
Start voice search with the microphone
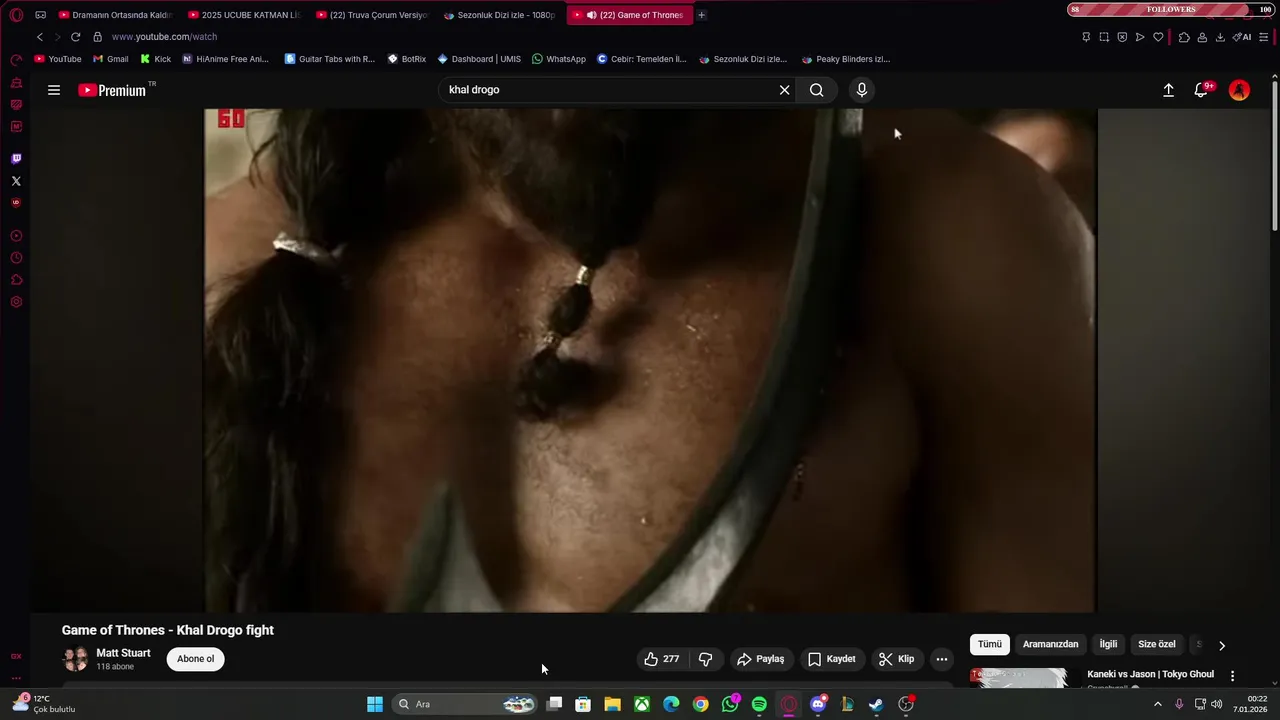click(862, 90)
